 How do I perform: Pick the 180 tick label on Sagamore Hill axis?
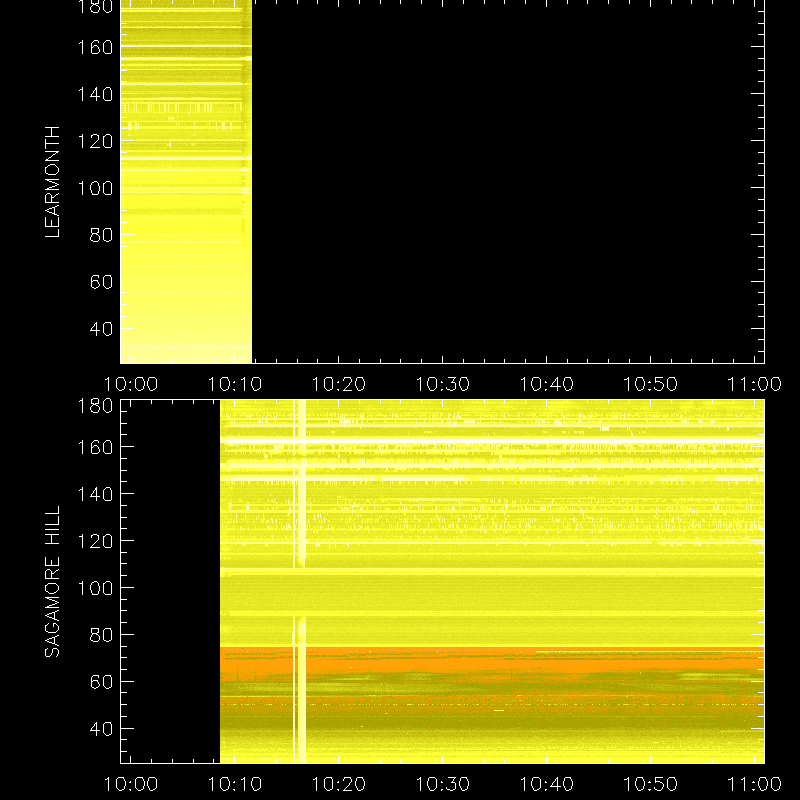tap(95, 406)
